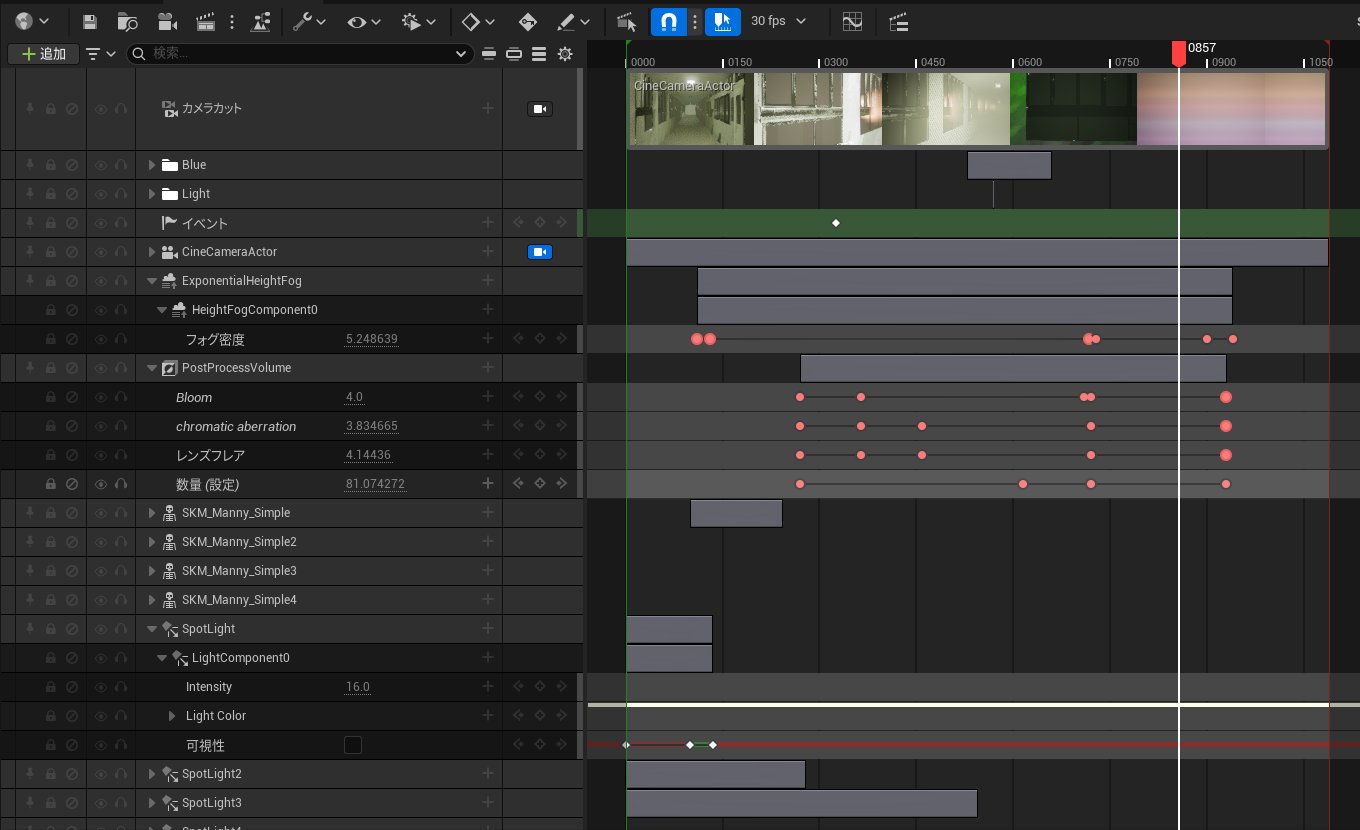Viewport: 1360px width, 830px height.
Task: Open the eye view options menu
Action: [364, 21]
